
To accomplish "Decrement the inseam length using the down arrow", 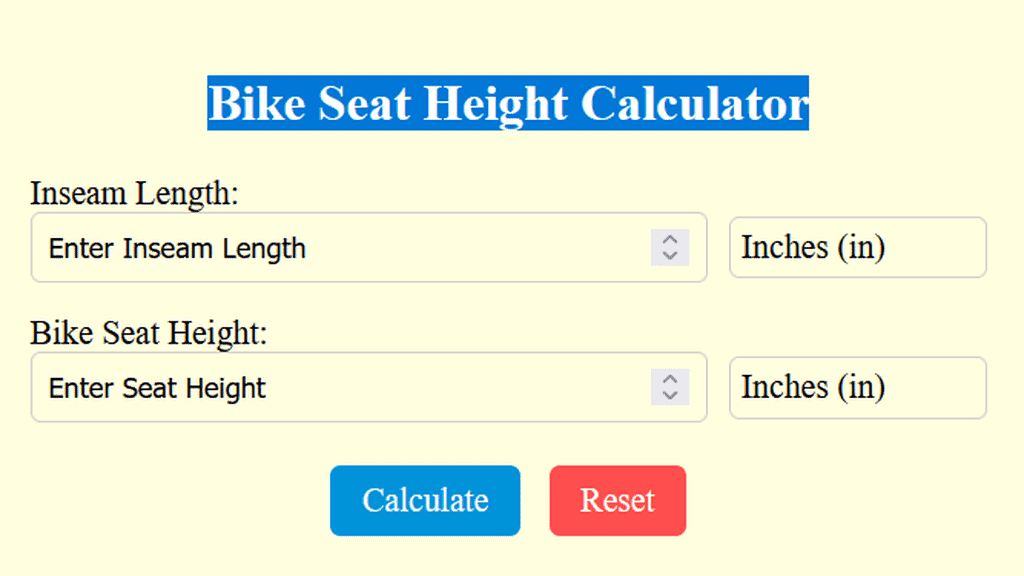I will point(670,255).
